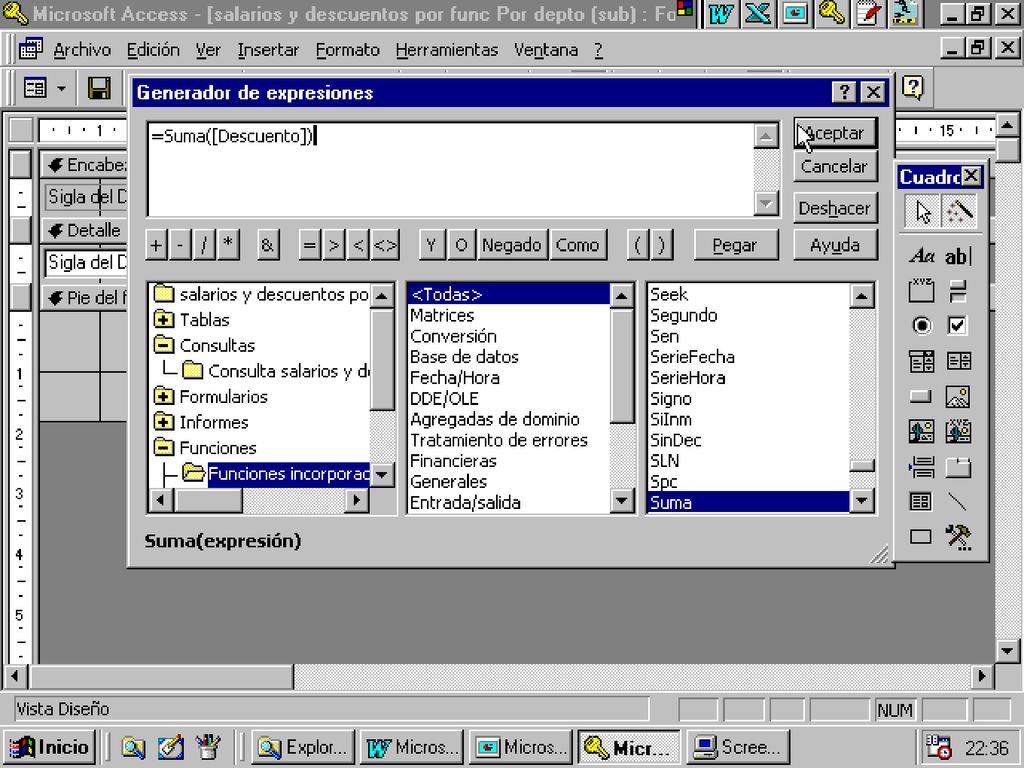1024x768 pixels.
Task: Select the Bound Object Frame tool
Action: point(958,431)
